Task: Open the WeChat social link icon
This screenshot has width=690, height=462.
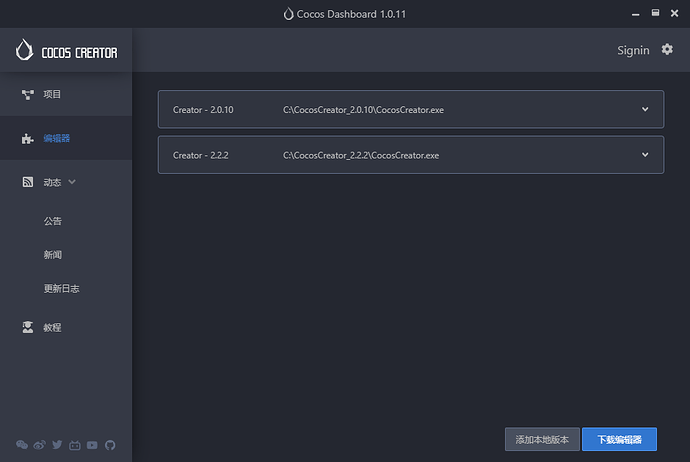Action: [22, 445]
